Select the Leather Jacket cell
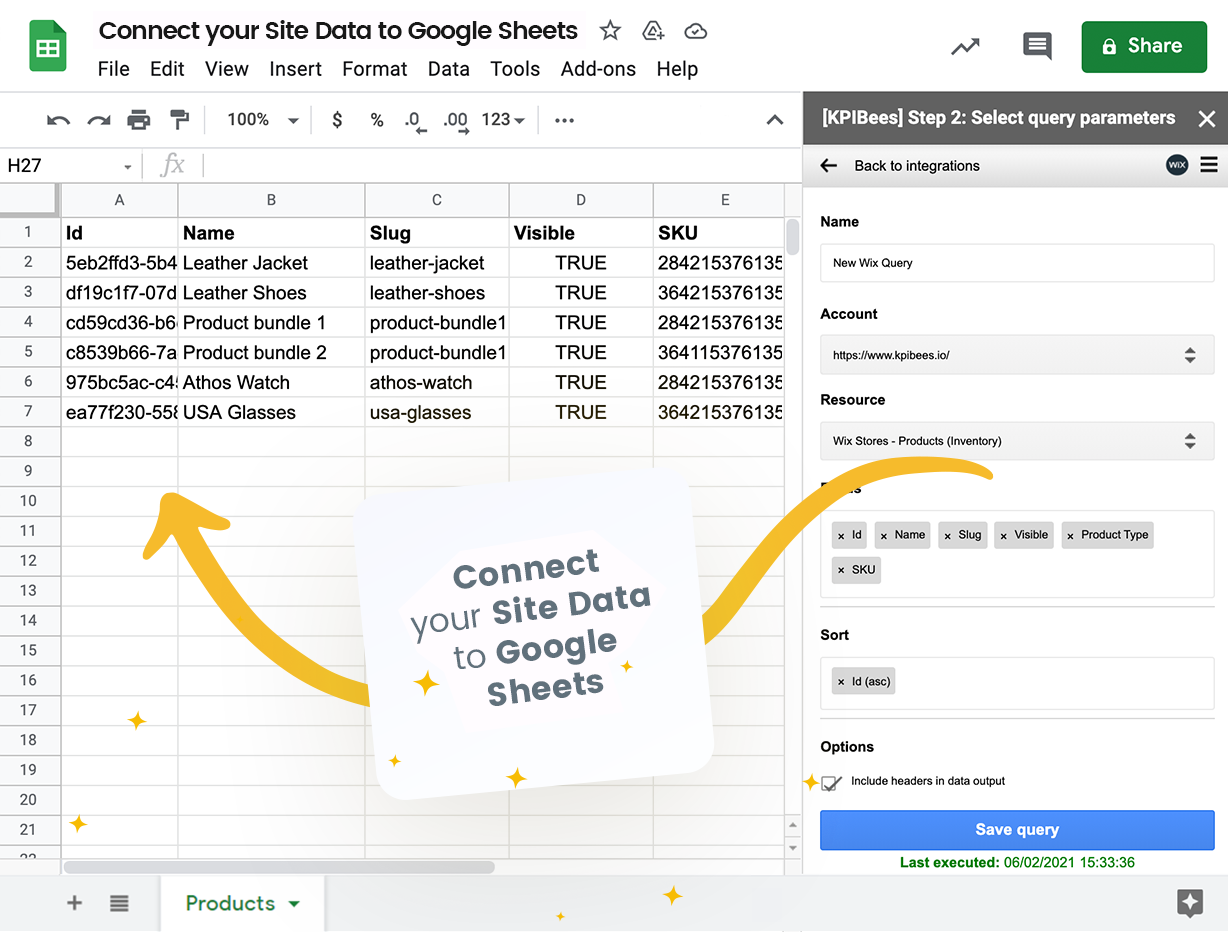This screenshot has height=932, width=1228. 271,263
